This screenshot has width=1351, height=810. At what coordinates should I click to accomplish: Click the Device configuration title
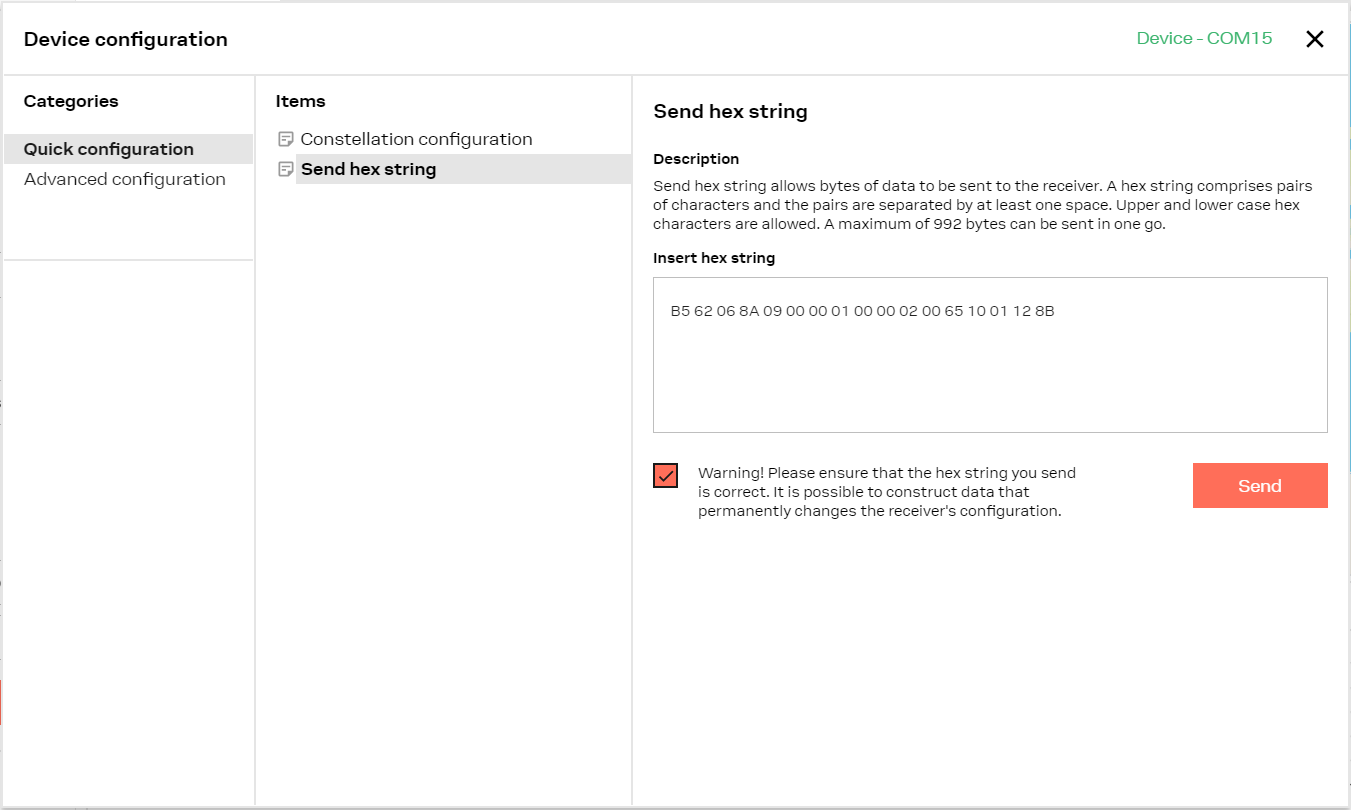[126, 39]
